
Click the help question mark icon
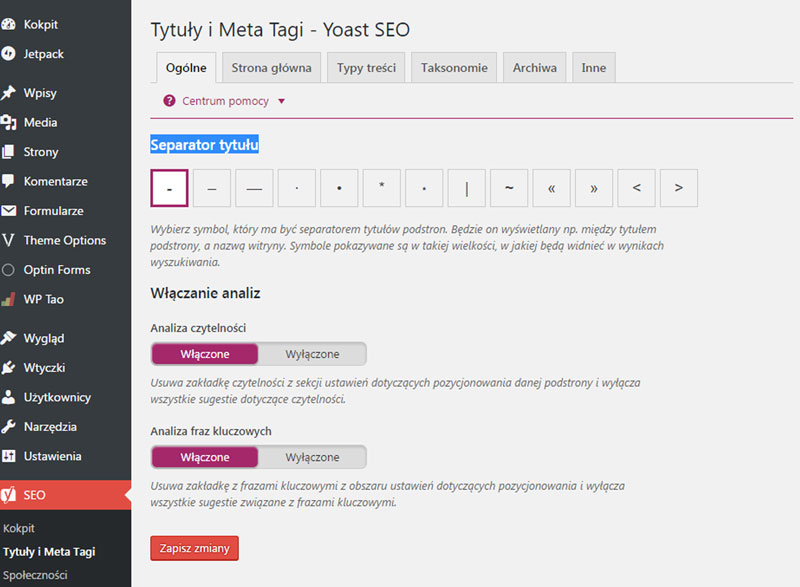click(169, 100)
